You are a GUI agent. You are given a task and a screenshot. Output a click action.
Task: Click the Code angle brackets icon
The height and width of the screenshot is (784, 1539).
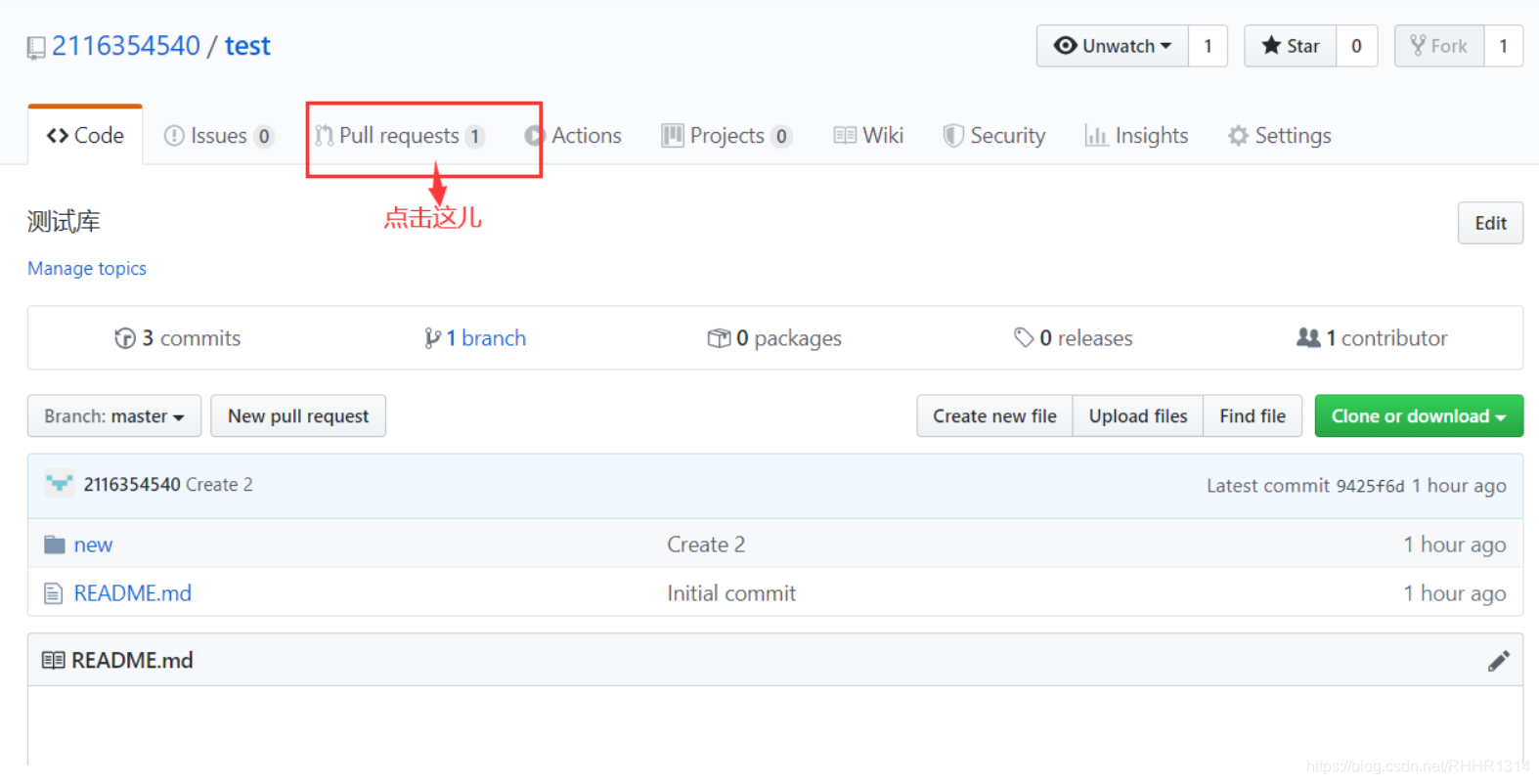[x=58, y=136]
